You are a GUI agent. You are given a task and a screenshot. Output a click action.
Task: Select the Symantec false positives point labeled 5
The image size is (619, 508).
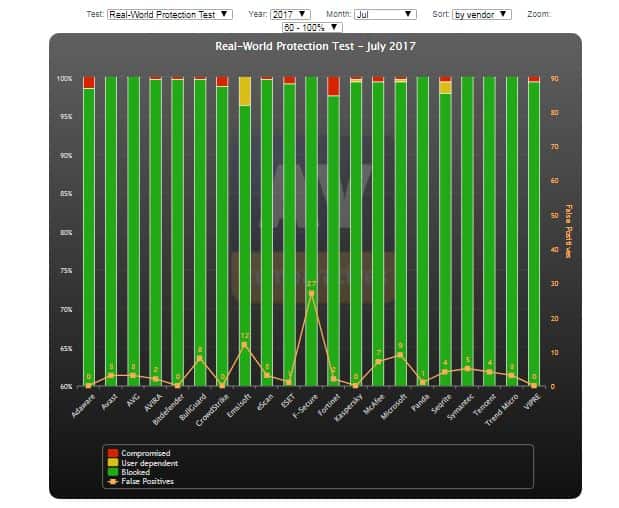[467, 369]
